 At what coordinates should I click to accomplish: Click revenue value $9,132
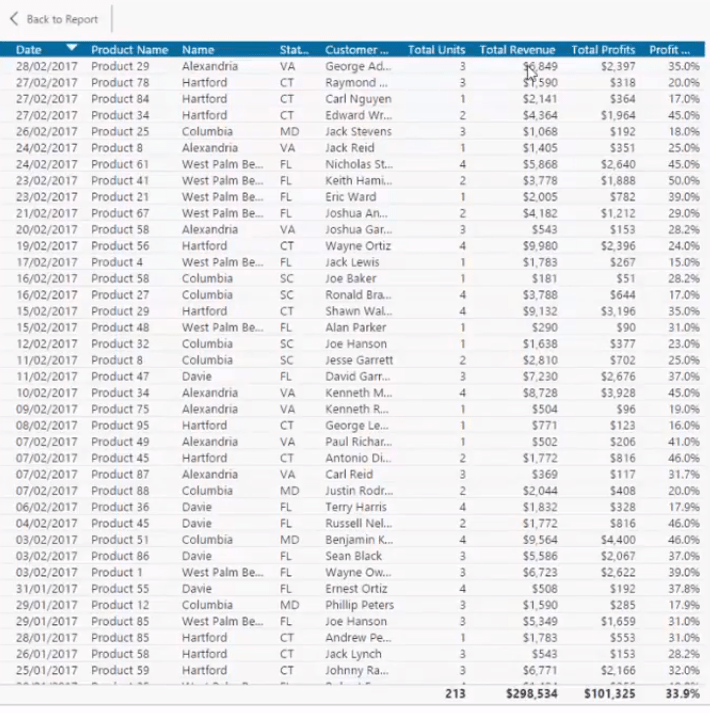coord(540,311)
